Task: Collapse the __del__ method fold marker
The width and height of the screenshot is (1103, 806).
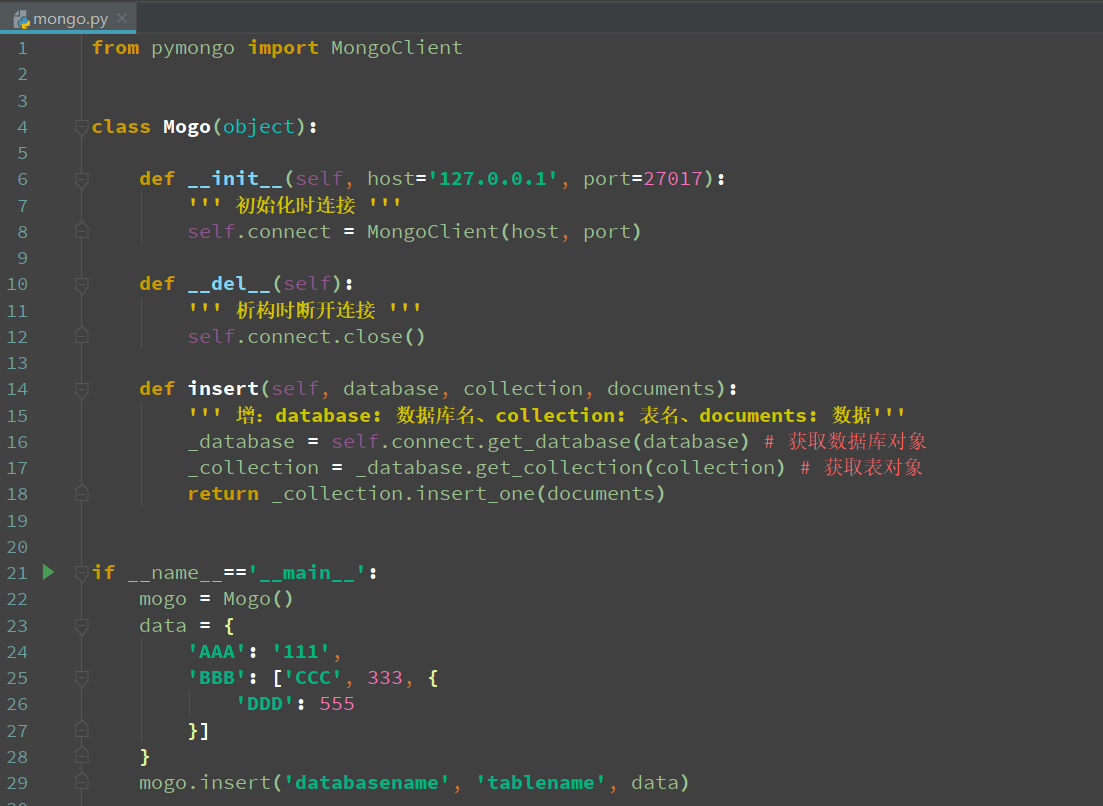Action: click(82, 285)
